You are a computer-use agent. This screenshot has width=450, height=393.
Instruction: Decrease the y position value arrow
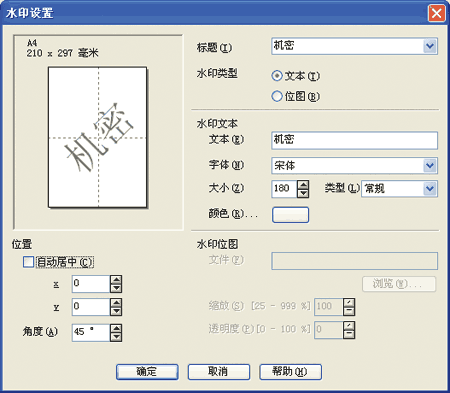[116, 311]
